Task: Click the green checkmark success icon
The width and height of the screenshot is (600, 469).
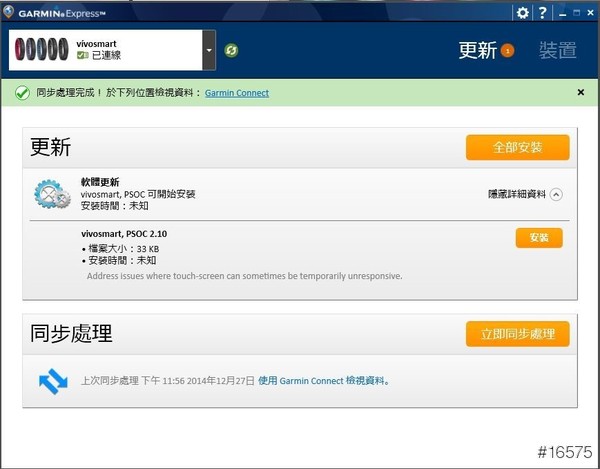Action: pyautogui.click(x=22, y=93)
